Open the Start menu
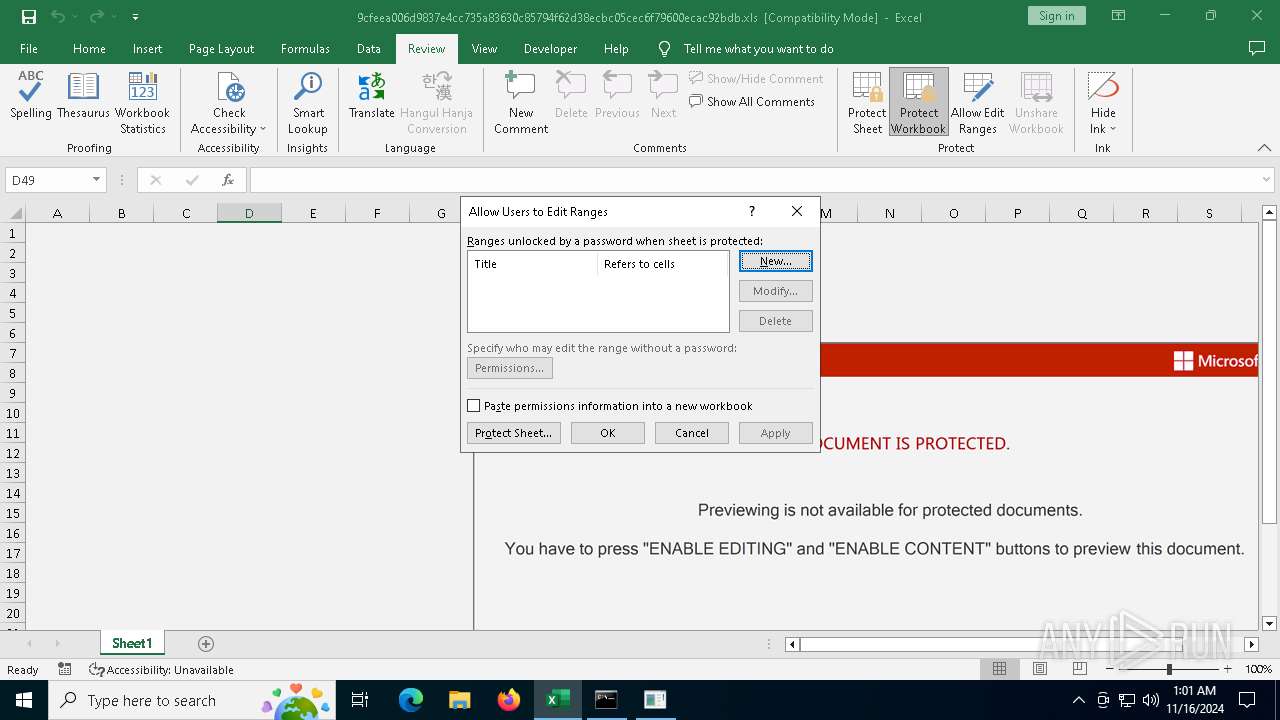The height and width of the screenshot is (720, 1280). tap(23, 700)
